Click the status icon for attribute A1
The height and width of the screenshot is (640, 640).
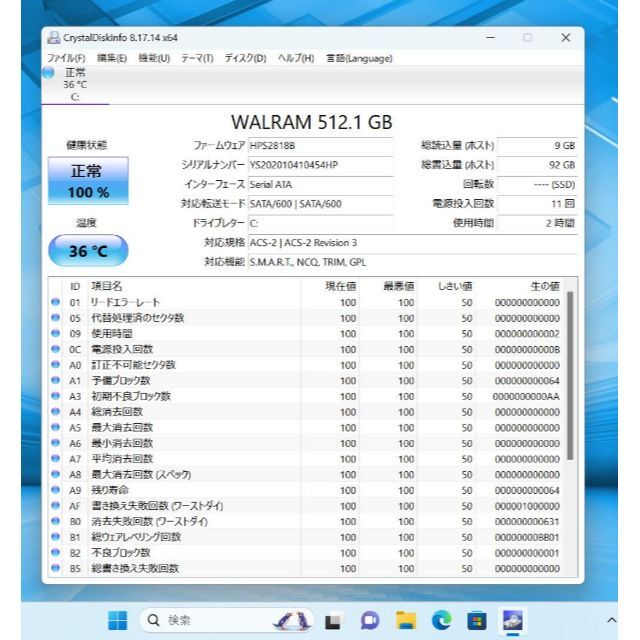point(56,380)
